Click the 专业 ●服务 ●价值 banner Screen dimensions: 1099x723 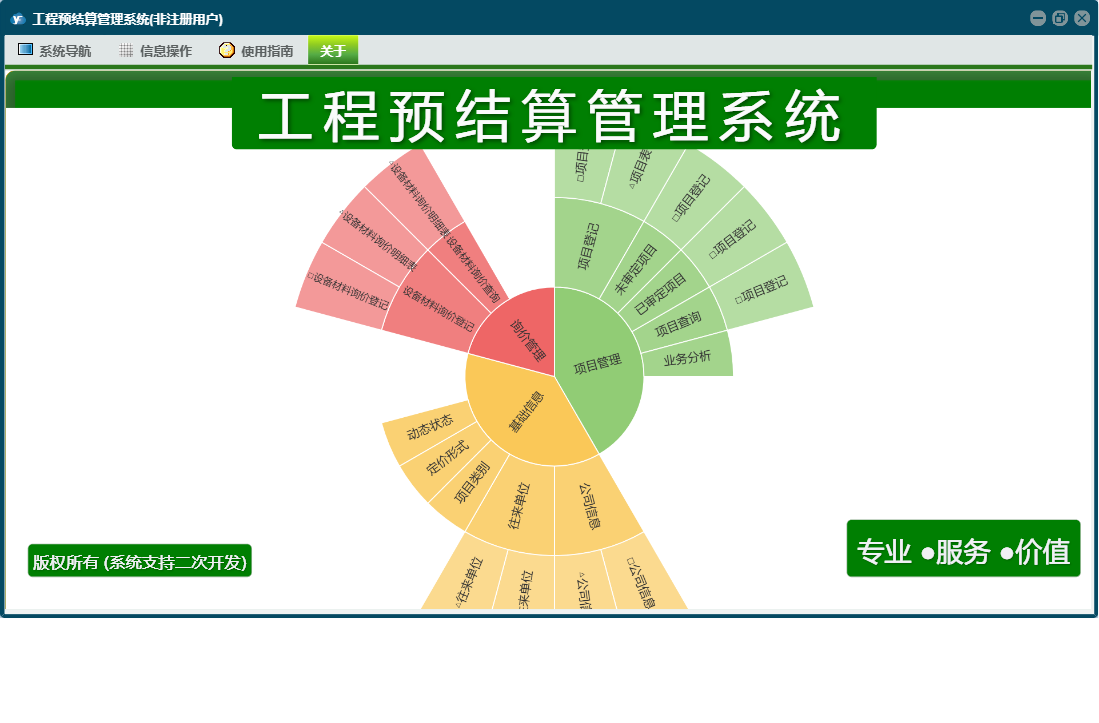(963, 549)
